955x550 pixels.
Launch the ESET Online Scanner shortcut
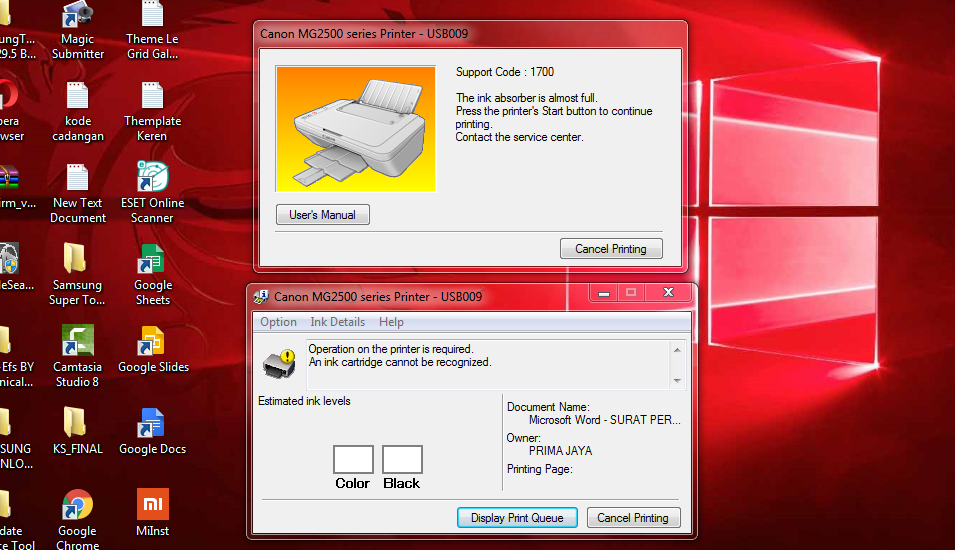(152, 192)
